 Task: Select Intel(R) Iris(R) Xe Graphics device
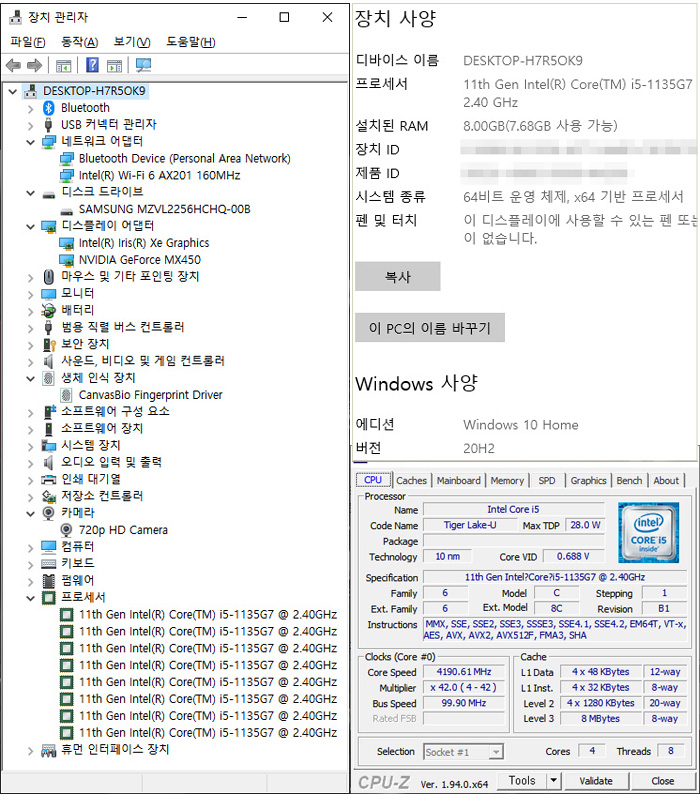coord(144,243)
